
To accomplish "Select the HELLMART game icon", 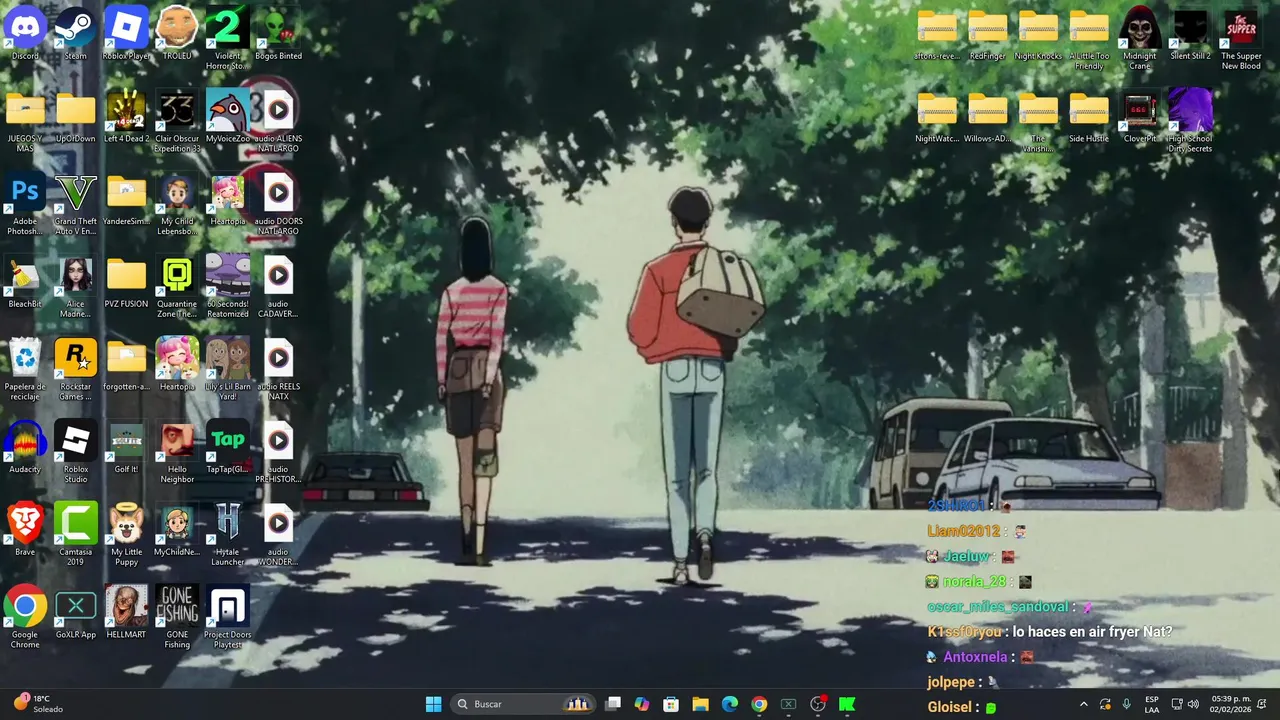I will pyautogui.click(x=127, y=613).
